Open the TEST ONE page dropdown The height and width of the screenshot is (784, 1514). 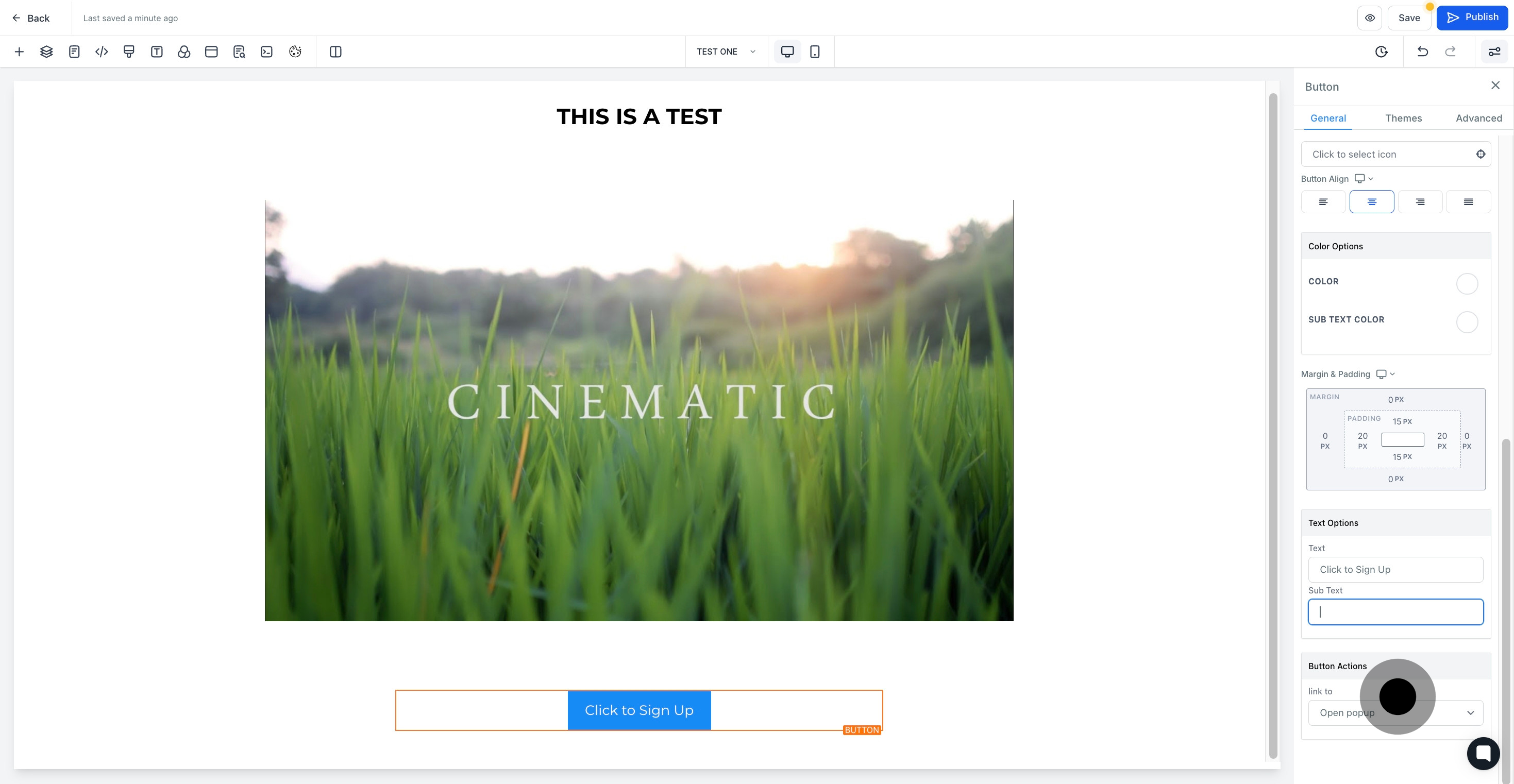(x=727, y=52)
